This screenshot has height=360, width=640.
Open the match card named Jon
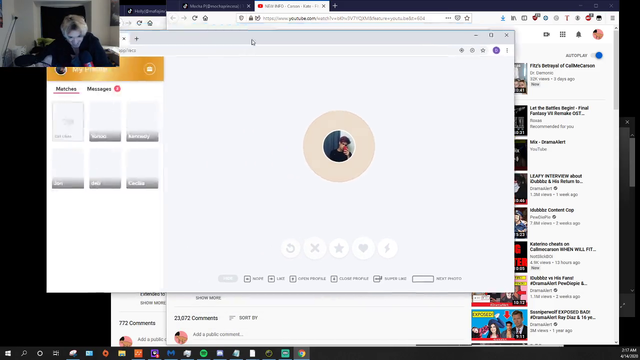pyautogui.click(x=68, y=169)
